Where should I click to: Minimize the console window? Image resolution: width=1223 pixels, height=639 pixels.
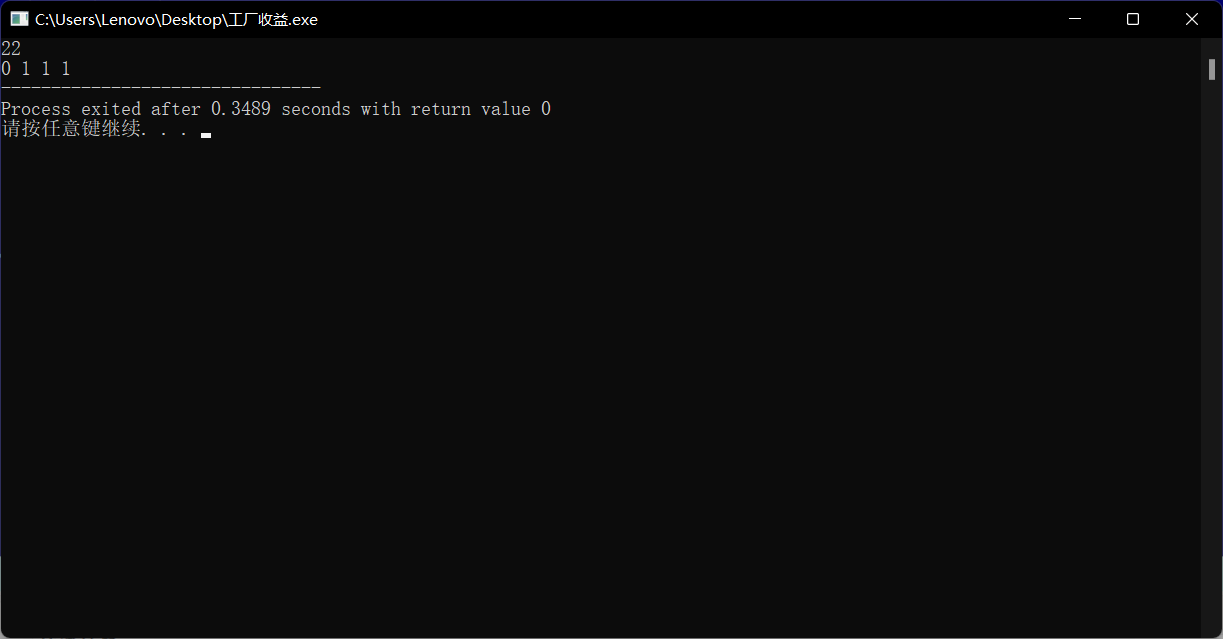click(1075, 19)
